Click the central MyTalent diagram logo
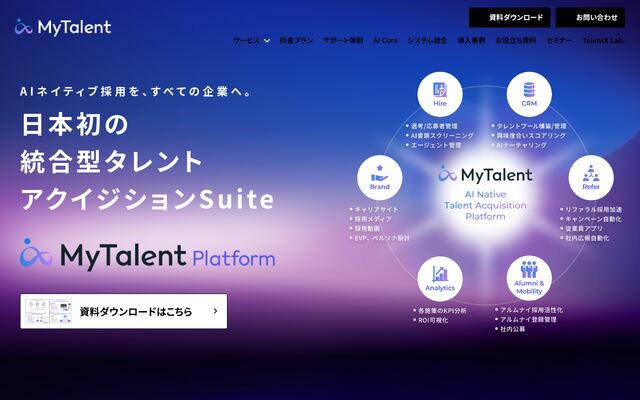 [485, 175]
